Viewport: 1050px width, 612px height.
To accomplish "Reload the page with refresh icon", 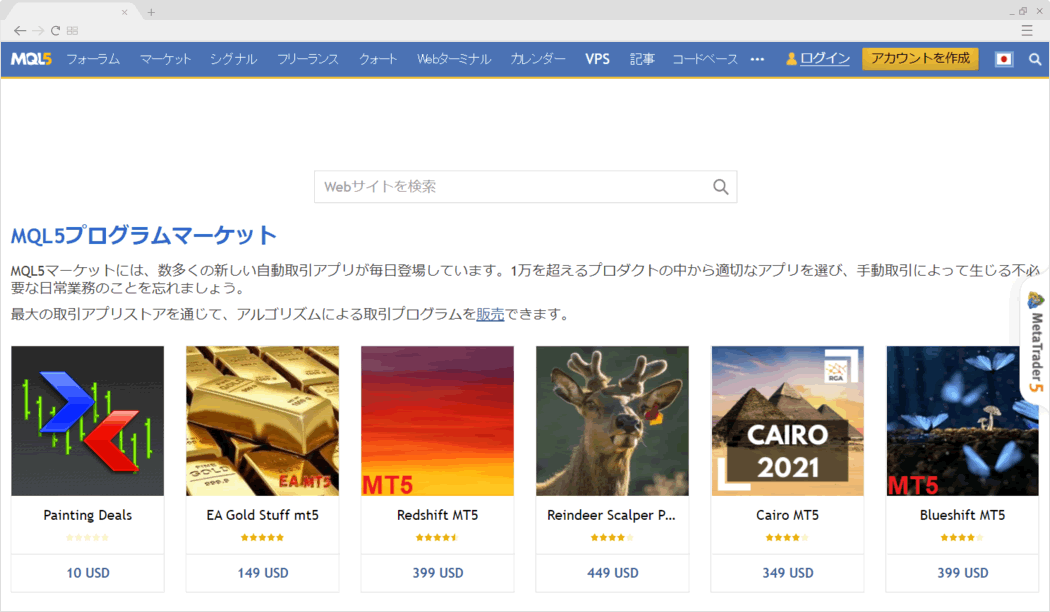I will click(56, 31).
